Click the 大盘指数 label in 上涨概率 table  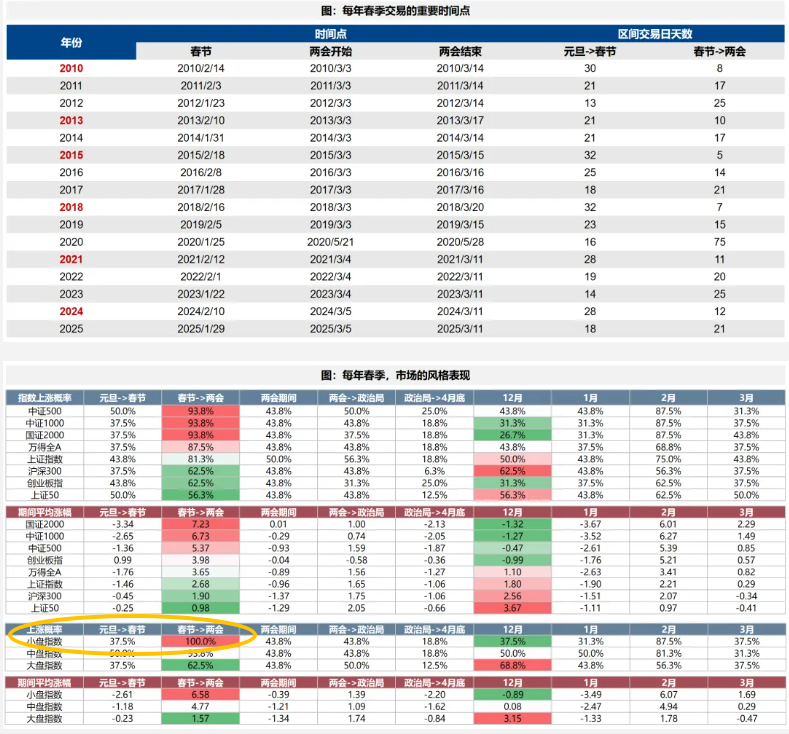45,666
